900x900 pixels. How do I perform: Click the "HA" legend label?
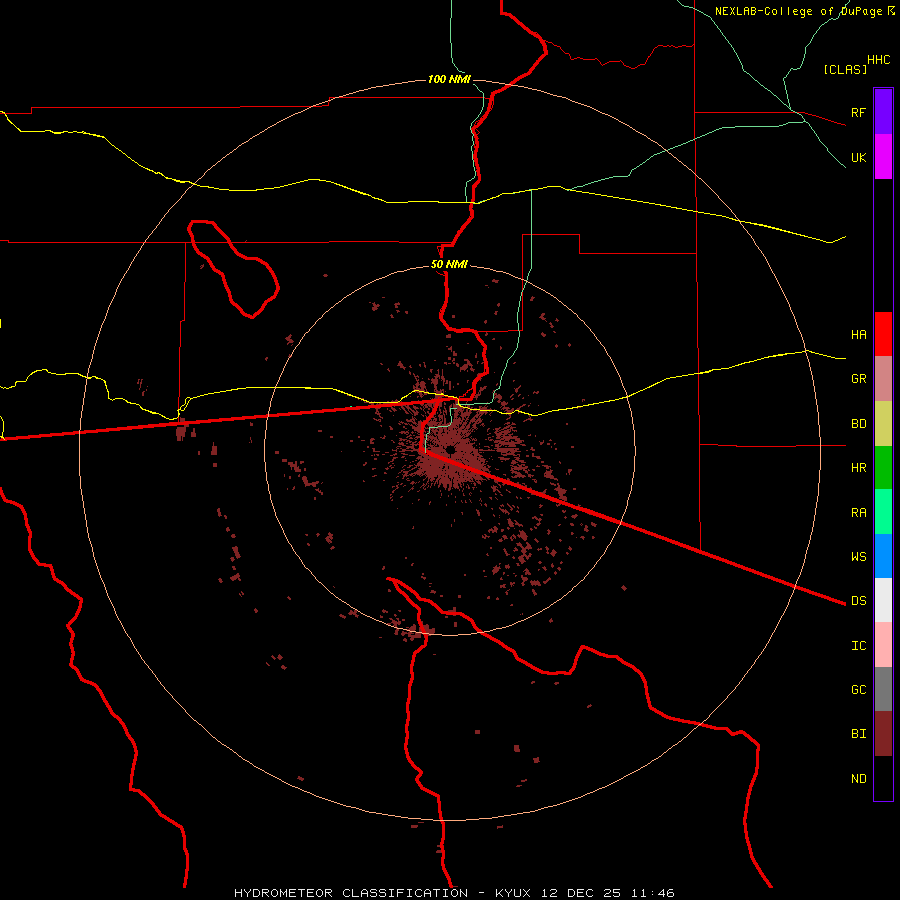tap(858, 334)
